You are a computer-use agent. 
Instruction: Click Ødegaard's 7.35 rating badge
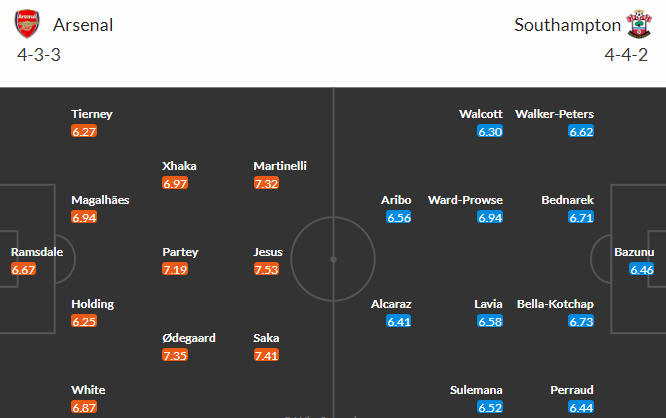[x=175, y=355]
